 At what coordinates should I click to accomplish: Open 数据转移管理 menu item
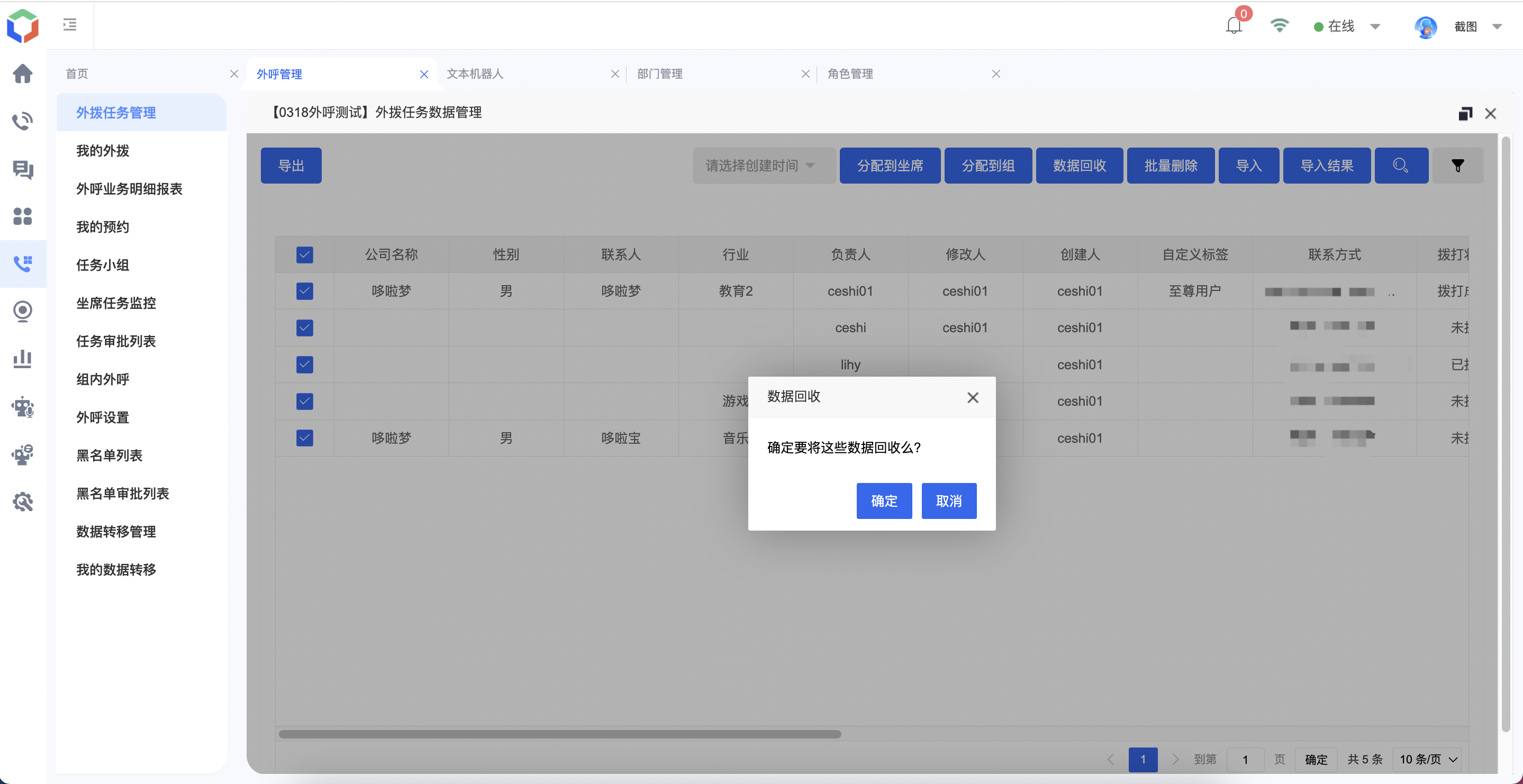coord(116,532)
